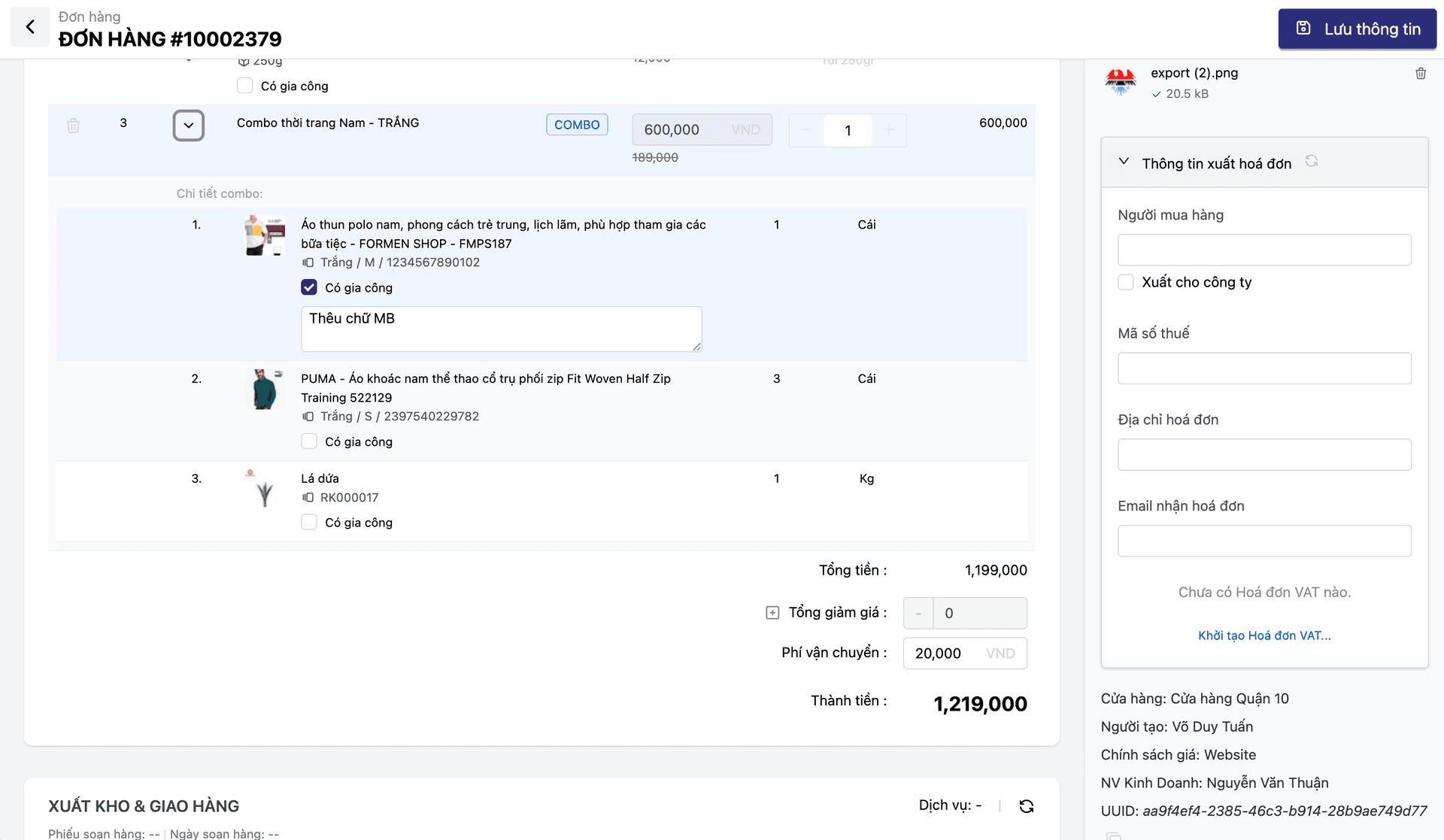The width and height of the screenshot is (1444, 840).
Task: Click trash icon for combo row 3
Action: (73, 126)
